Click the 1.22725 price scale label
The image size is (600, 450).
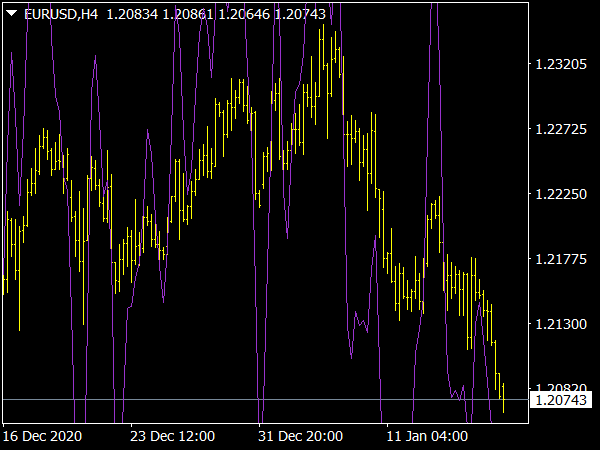coord(561,129)
